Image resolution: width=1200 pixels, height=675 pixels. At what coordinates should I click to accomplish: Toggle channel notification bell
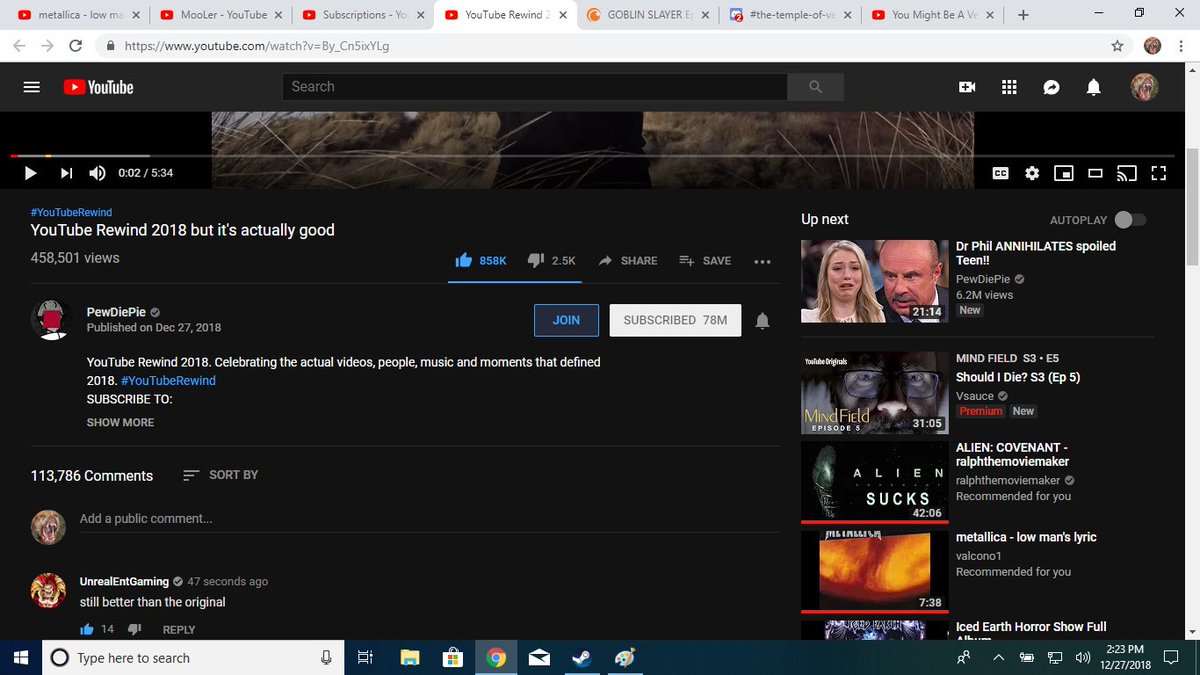click(762, 320)
